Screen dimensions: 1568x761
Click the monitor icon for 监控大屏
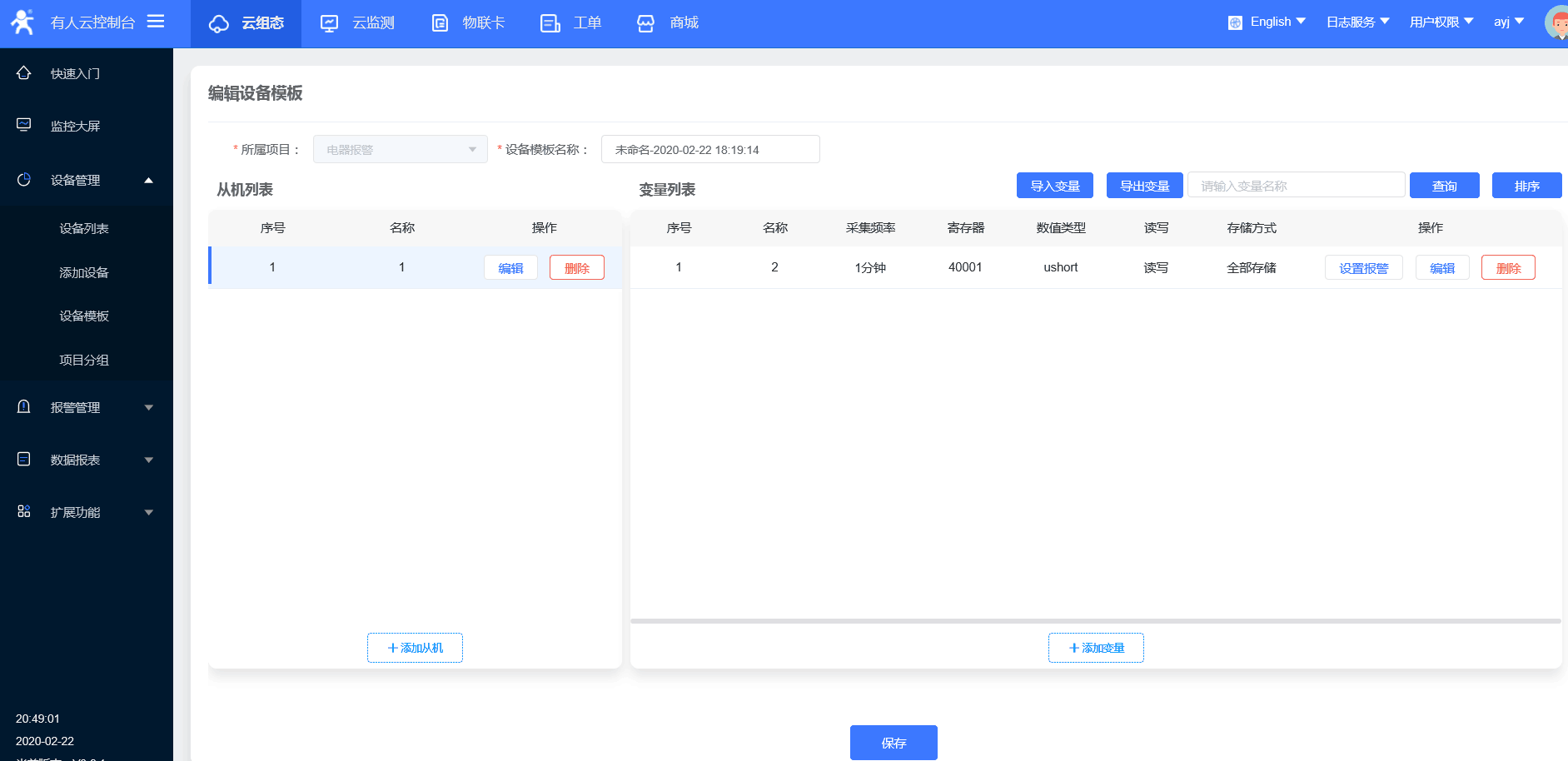(x=24, y=126)
